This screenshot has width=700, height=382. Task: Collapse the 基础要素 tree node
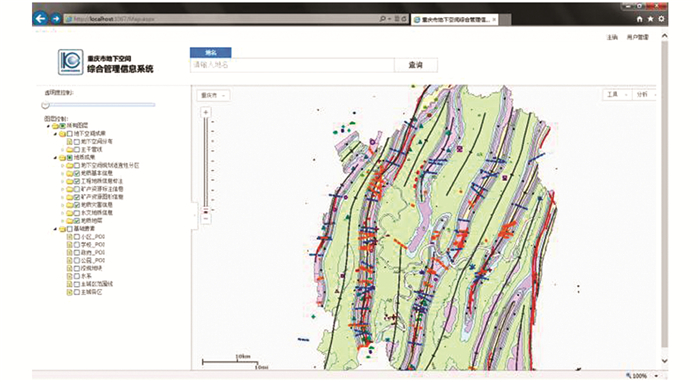click(56, 229)
